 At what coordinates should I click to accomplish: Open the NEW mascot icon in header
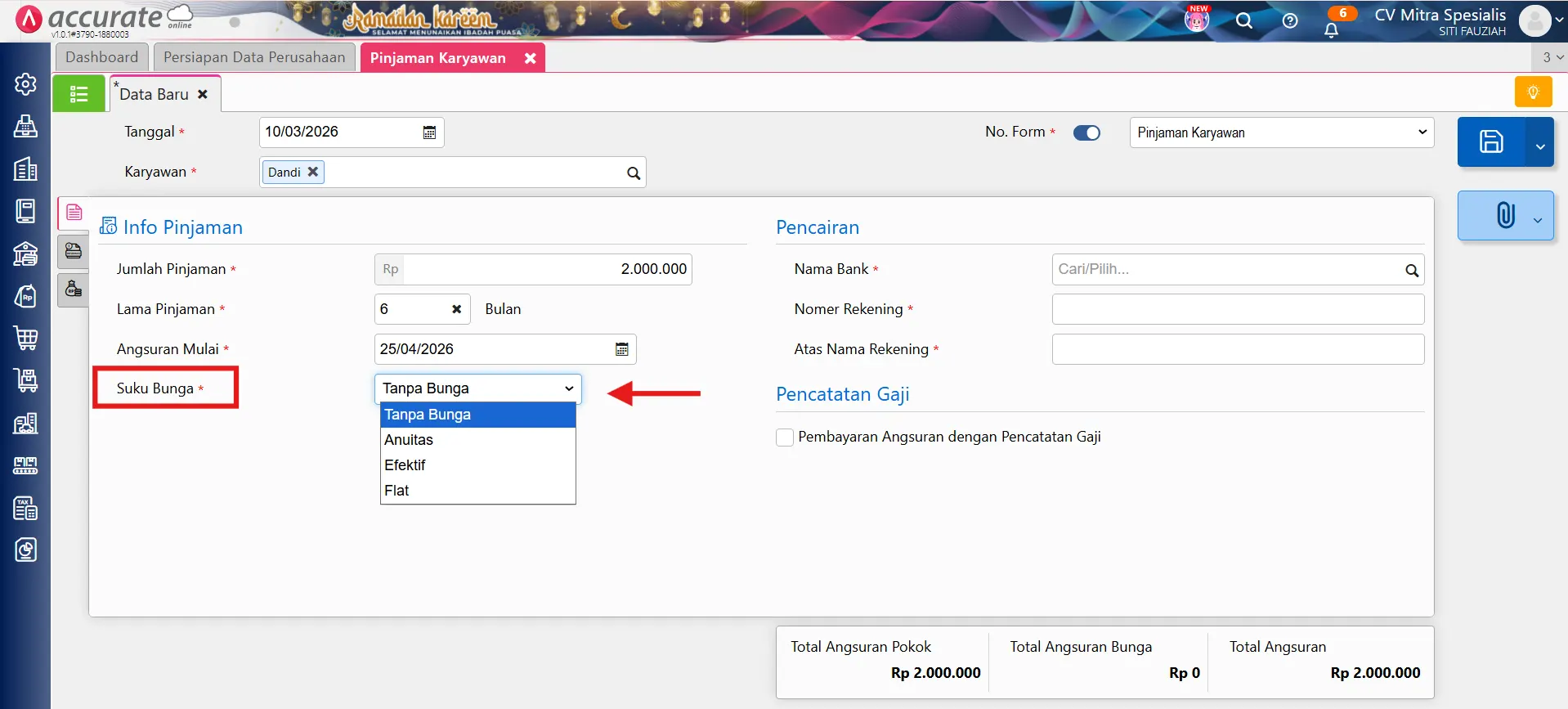(x=1197, y=20)
